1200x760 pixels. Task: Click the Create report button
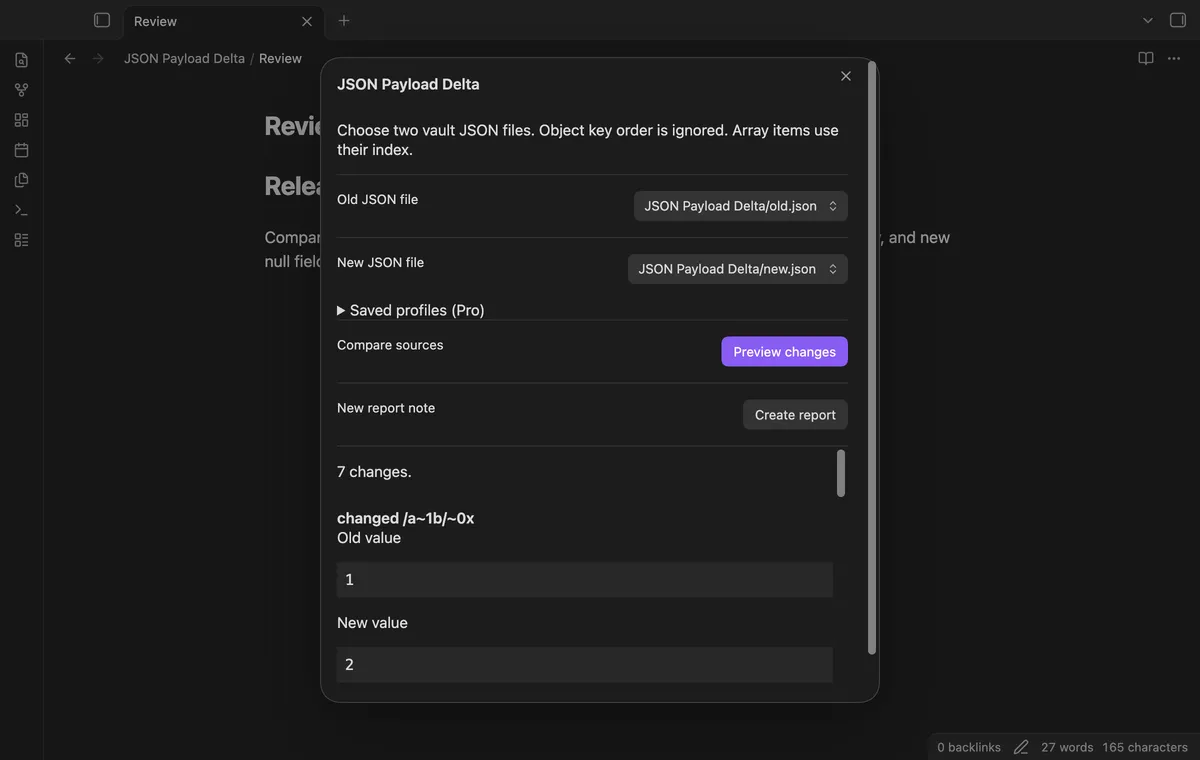click(x=795, y=415)
